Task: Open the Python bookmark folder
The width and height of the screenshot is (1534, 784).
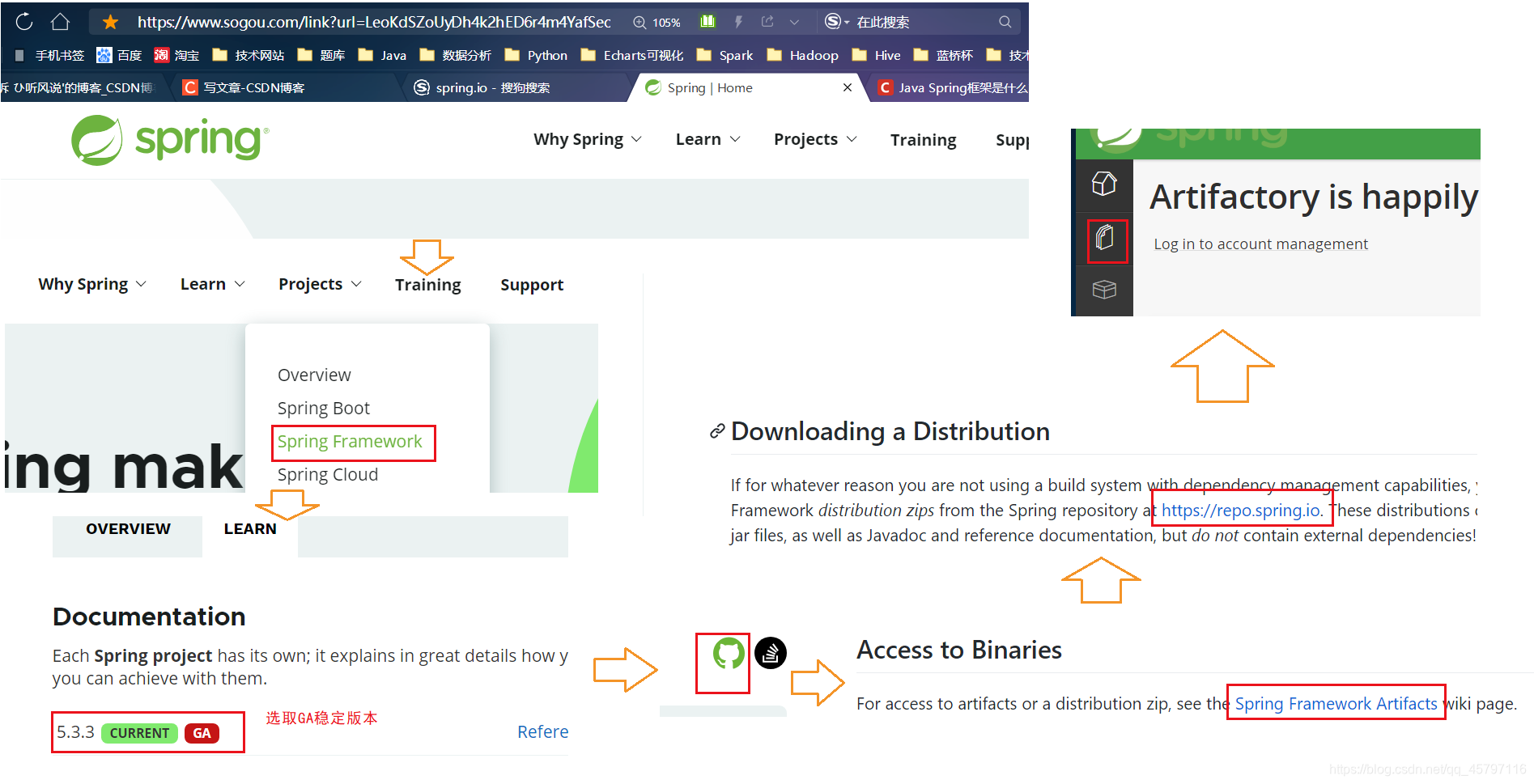Action: pos(536,55)
